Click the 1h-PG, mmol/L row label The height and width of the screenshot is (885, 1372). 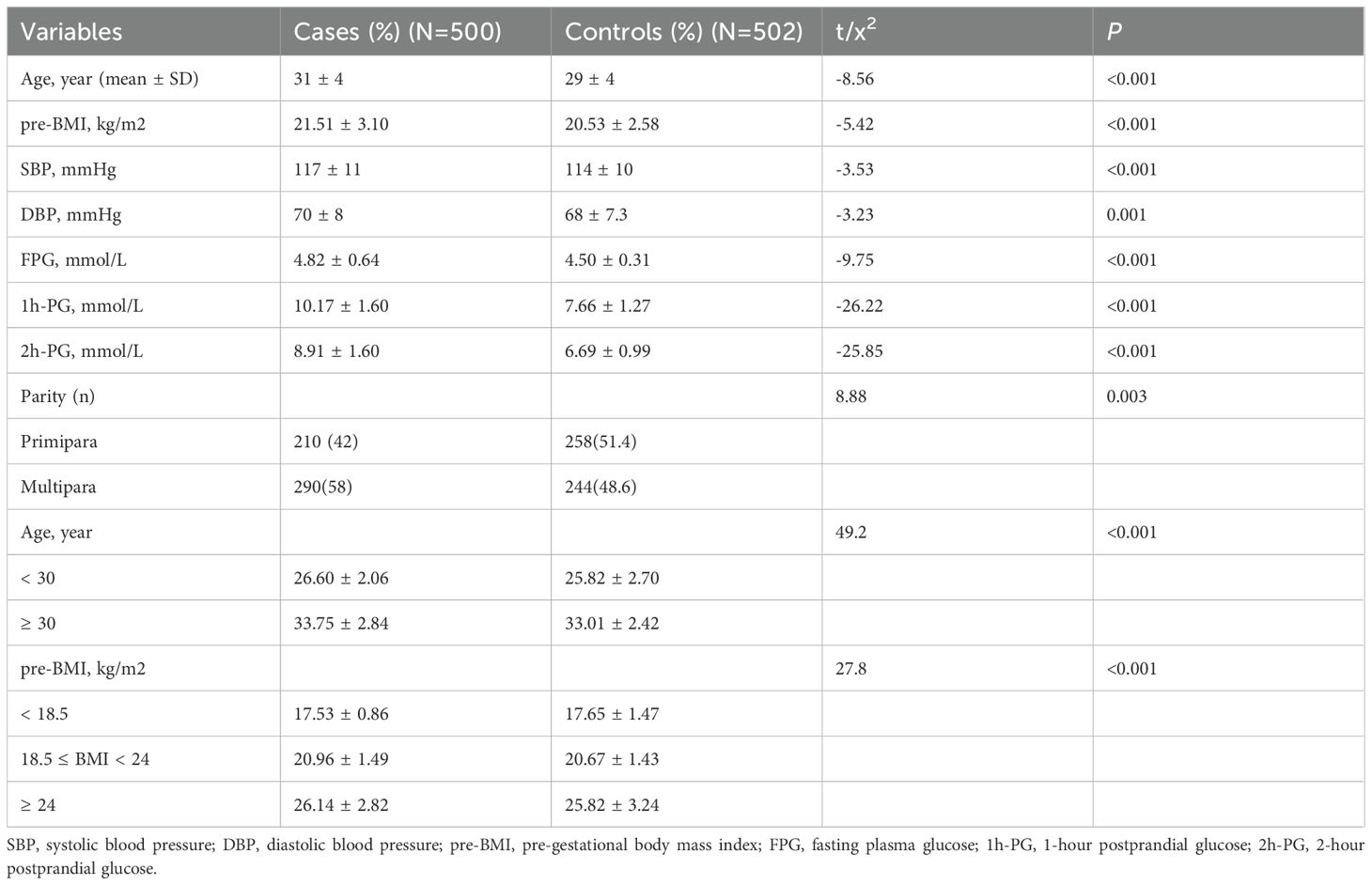[x=82, y=306]
